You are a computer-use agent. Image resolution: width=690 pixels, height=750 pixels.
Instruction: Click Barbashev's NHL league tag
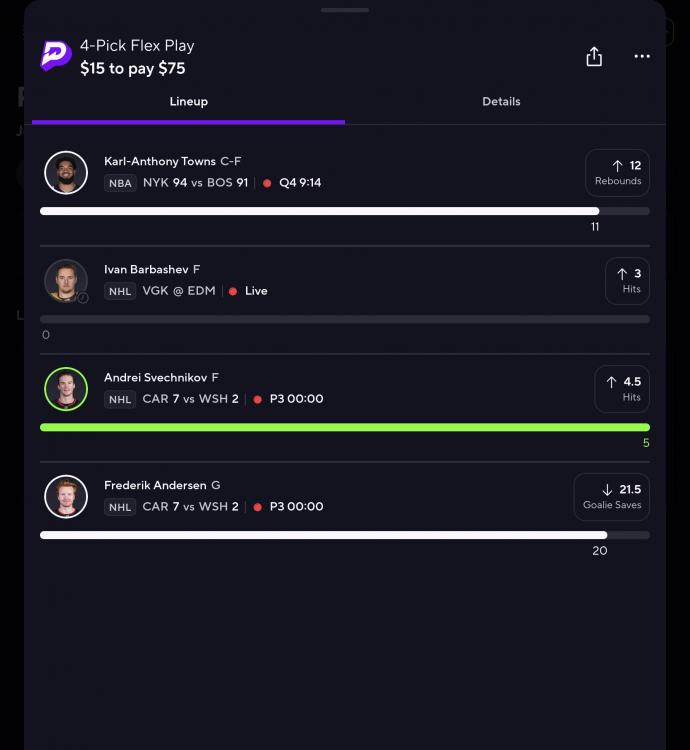[x=120, y=291]
